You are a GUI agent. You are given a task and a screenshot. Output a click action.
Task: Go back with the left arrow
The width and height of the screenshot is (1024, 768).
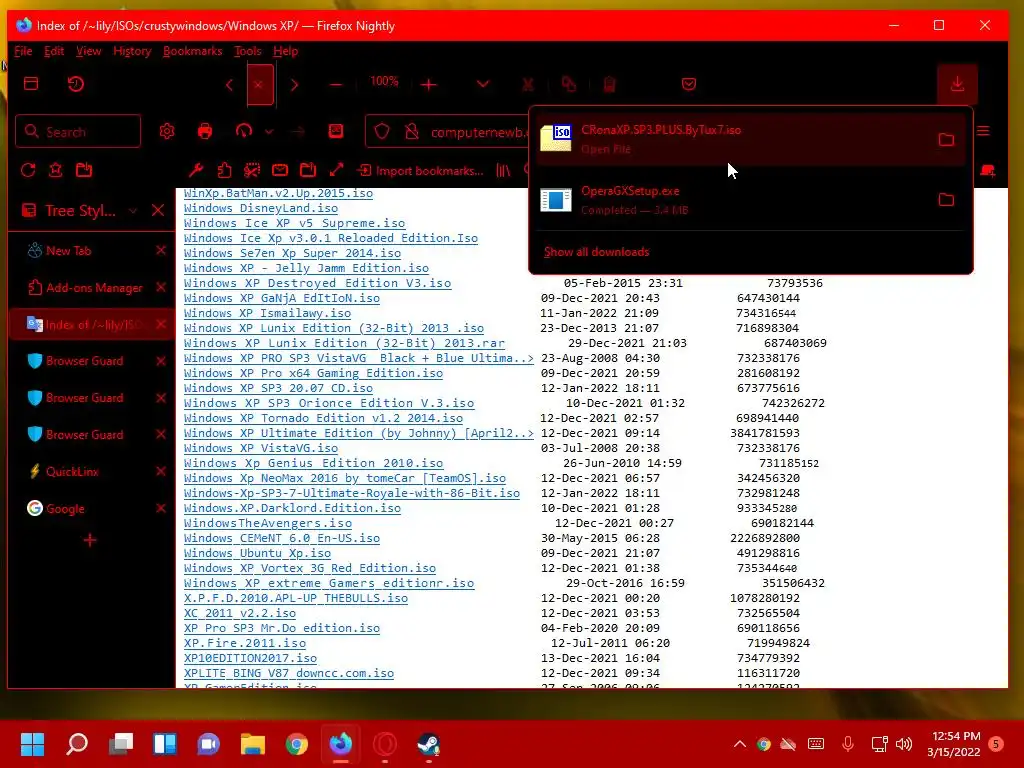(229, 85)
